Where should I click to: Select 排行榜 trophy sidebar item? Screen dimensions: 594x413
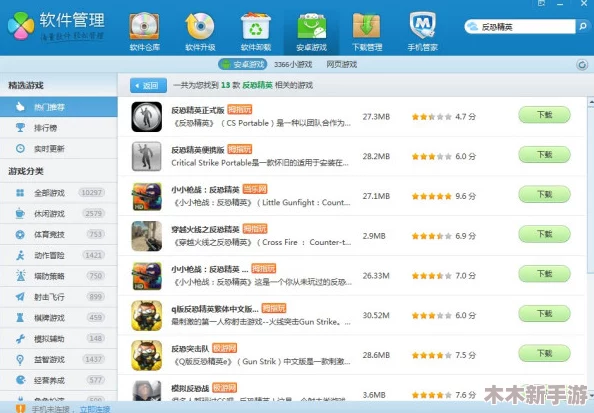[59, 128]
